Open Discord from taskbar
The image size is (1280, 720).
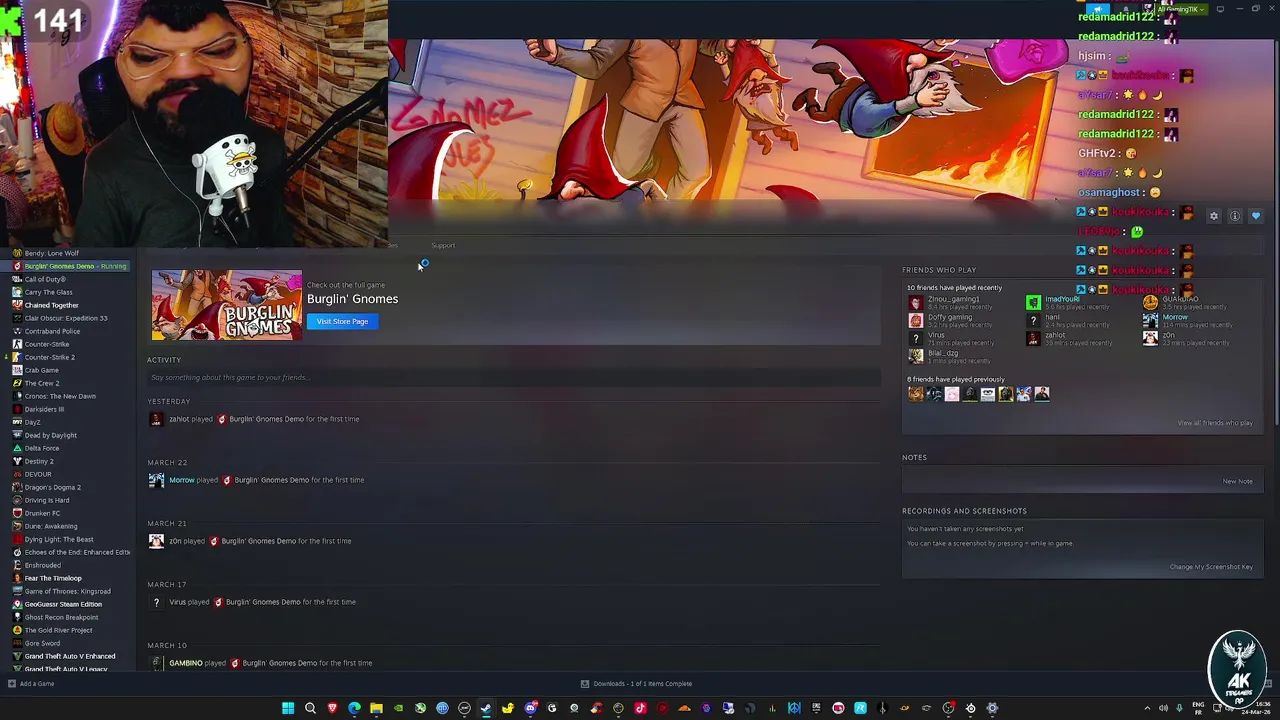530,708
